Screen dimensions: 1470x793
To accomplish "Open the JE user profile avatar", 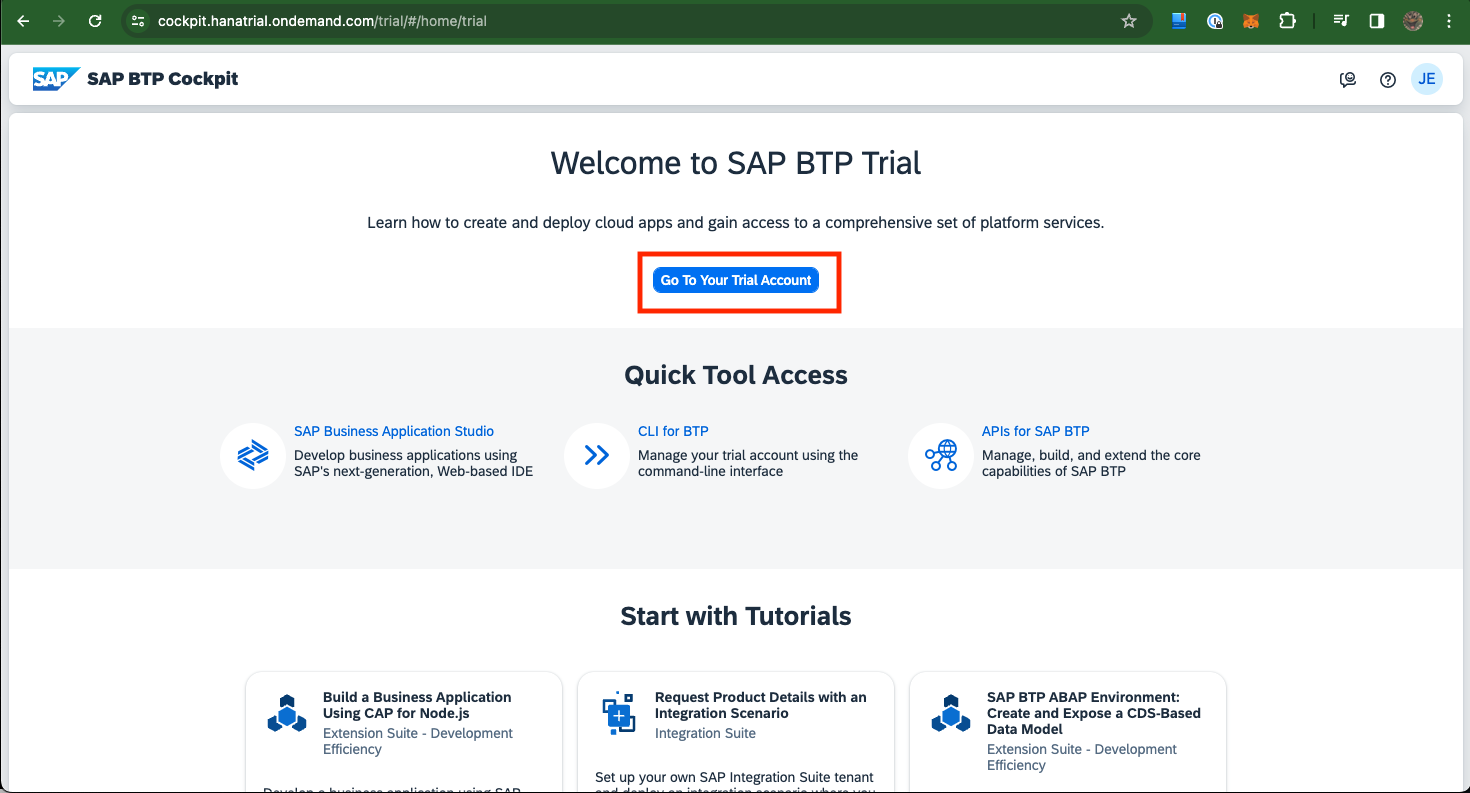I will tap(1427, 79).
